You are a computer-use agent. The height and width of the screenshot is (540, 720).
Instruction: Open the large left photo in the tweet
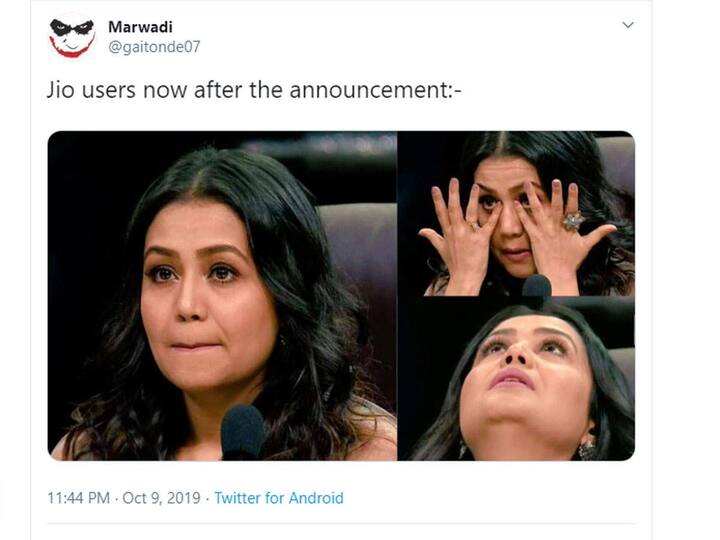point(222,296)
